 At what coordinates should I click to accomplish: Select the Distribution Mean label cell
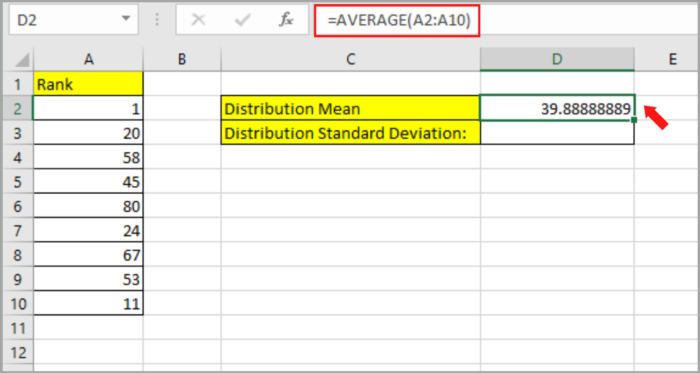click(350, 108)
